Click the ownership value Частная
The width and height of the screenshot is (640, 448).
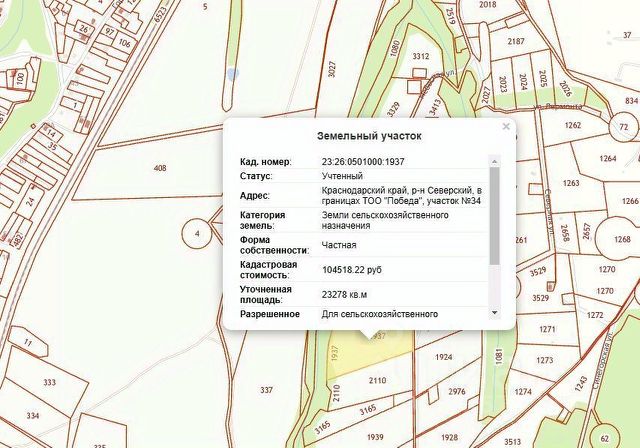[x=339, y=245]
